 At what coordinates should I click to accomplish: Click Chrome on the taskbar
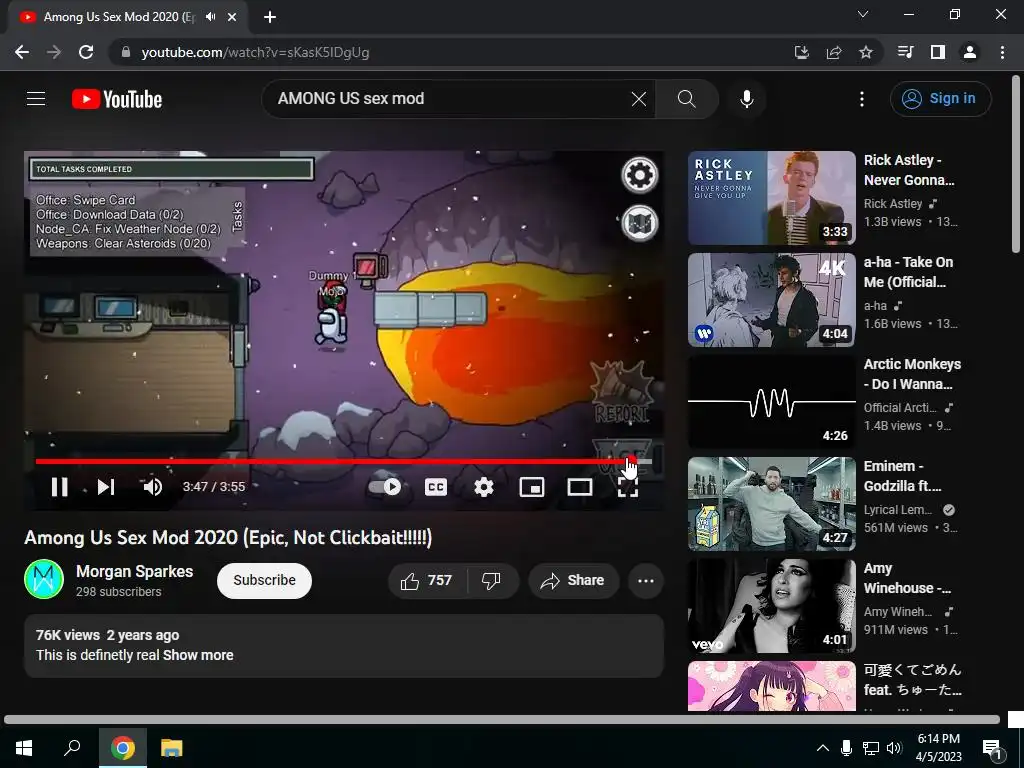123,748
